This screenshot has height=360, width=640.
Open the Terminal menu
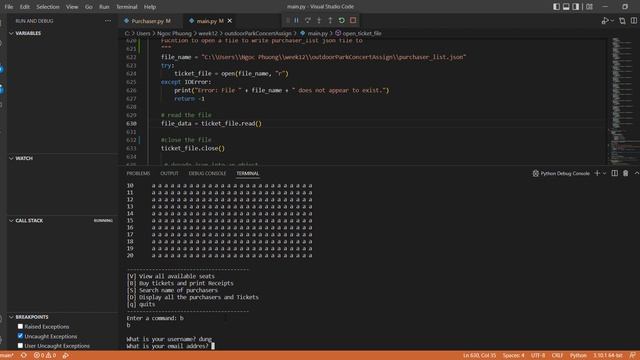pyautogui.click(x=127, y=7)
